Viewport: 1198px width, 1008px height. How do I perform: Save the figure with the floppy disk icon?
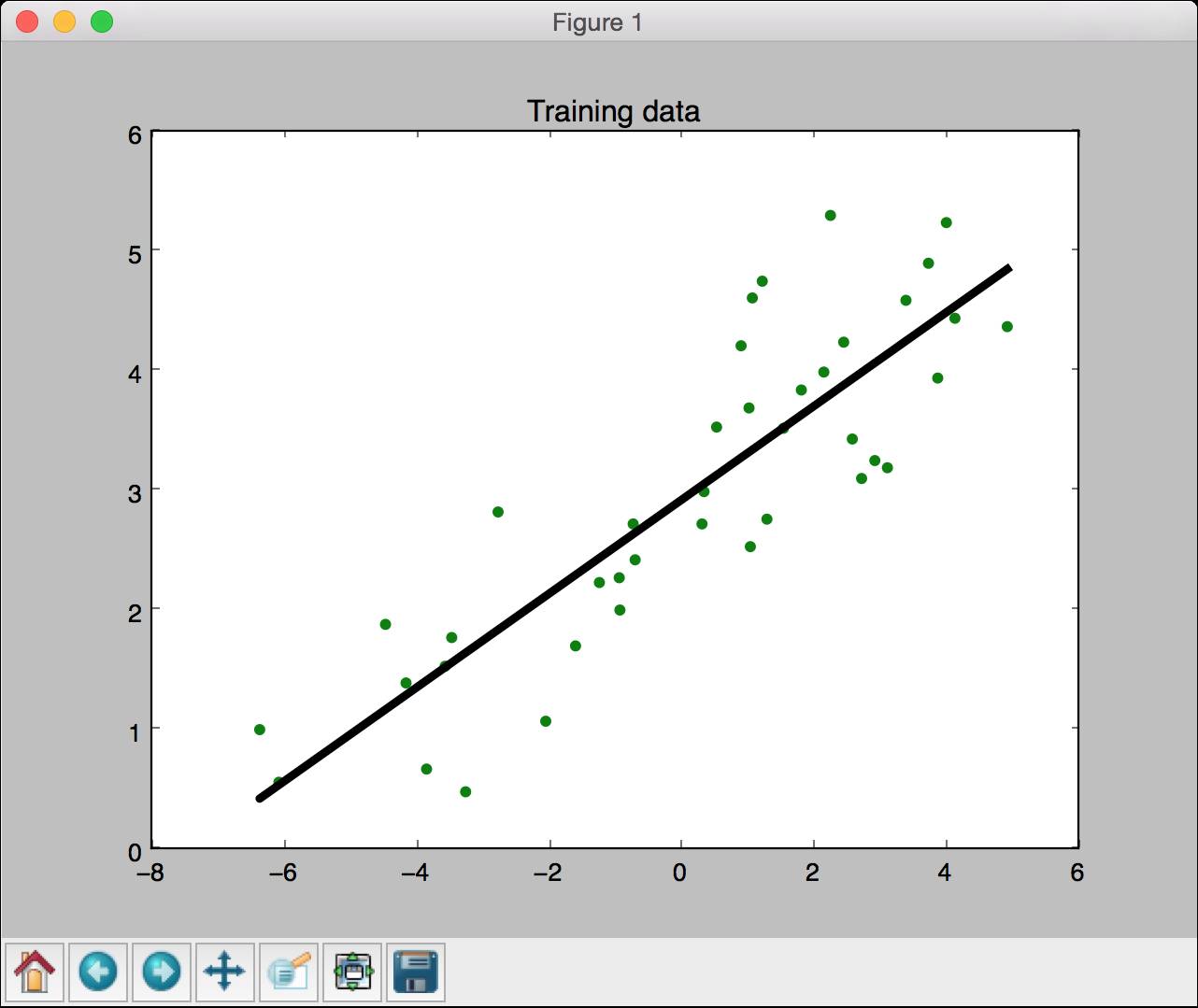click(x=416, y=973)
